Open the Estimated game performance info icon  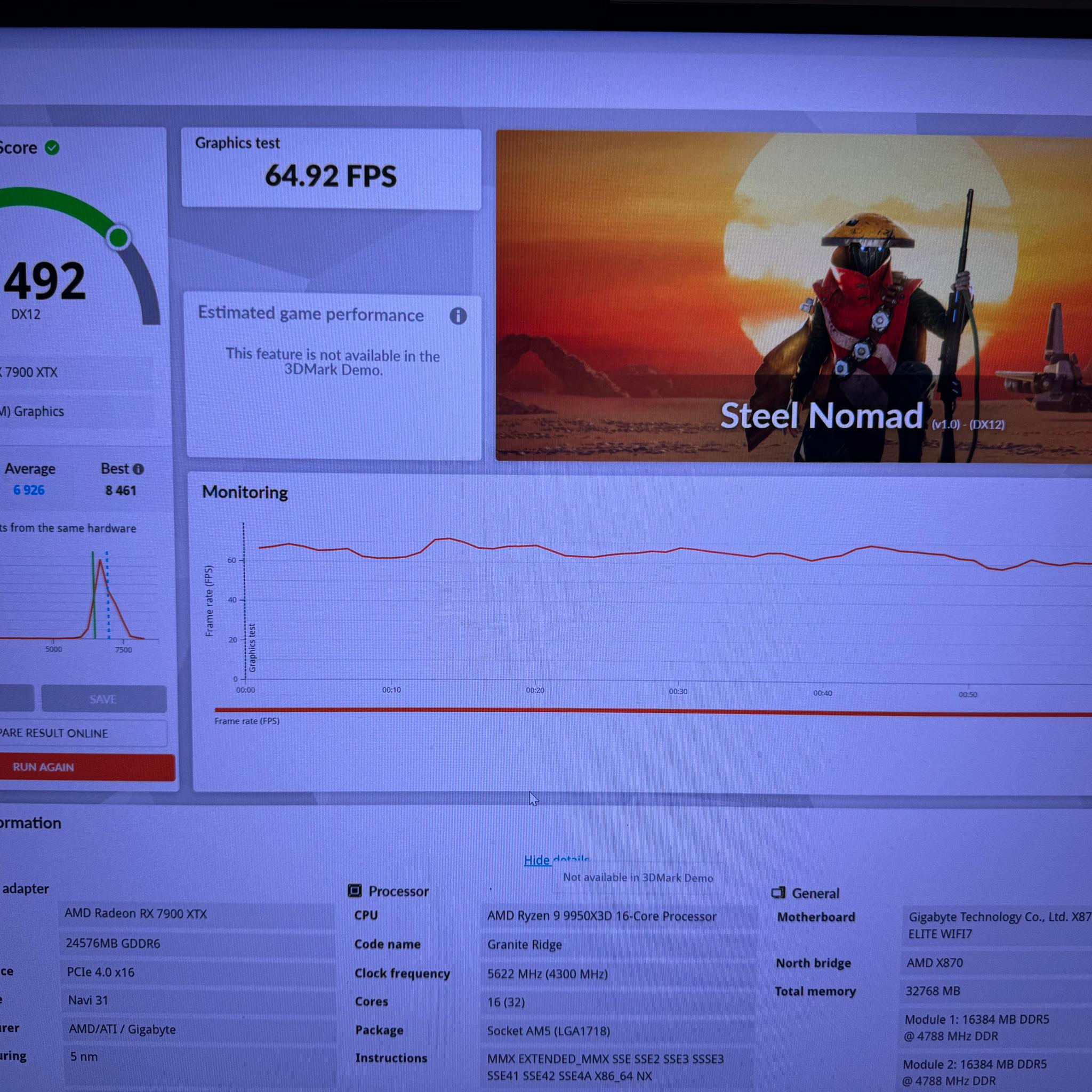[458, 316]
